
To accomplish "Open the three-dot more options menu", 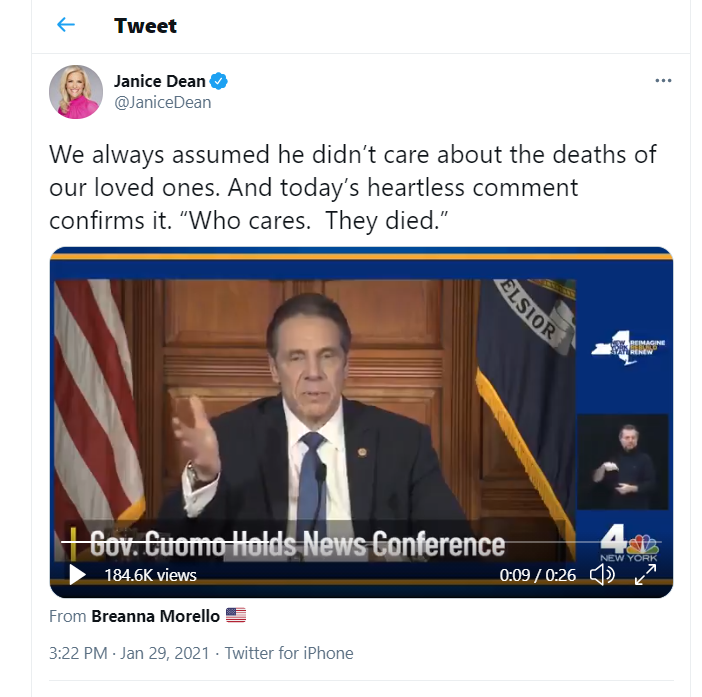I will (x=663, y=80).
